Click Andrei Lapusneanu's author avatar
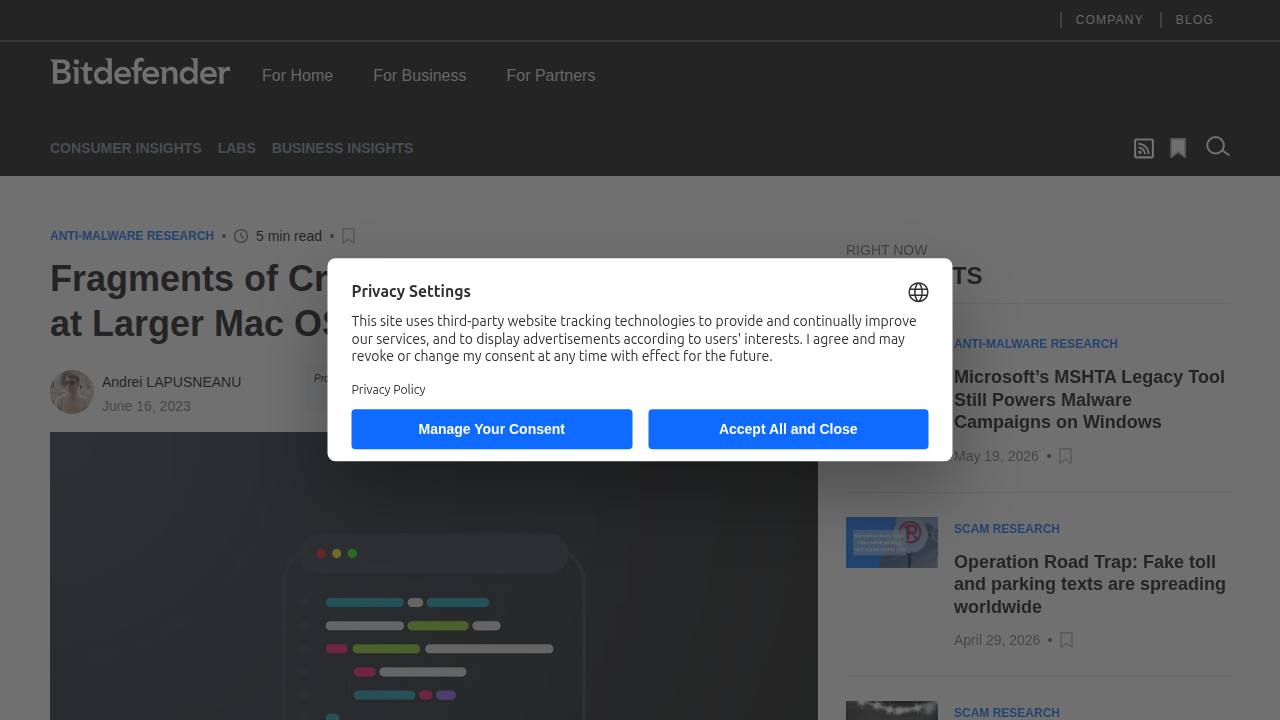This screenshot has height=720, width=1280. pyautogui.click(x=72, y=392)
